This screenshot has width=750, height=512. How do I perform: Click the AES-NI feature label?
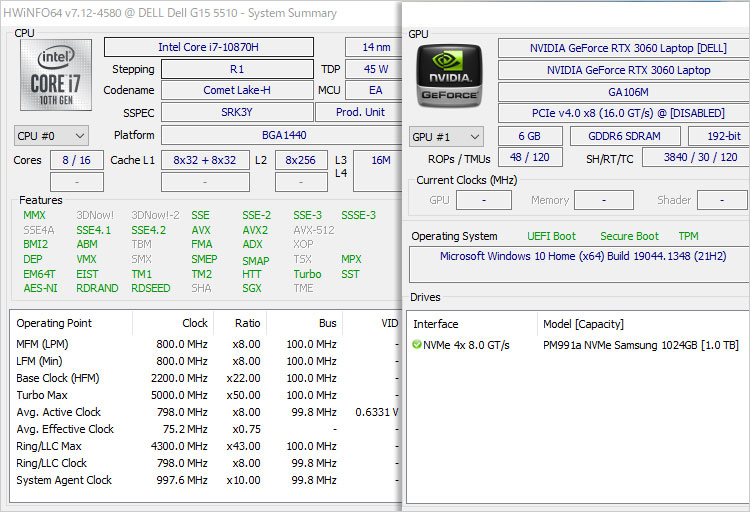40,289
